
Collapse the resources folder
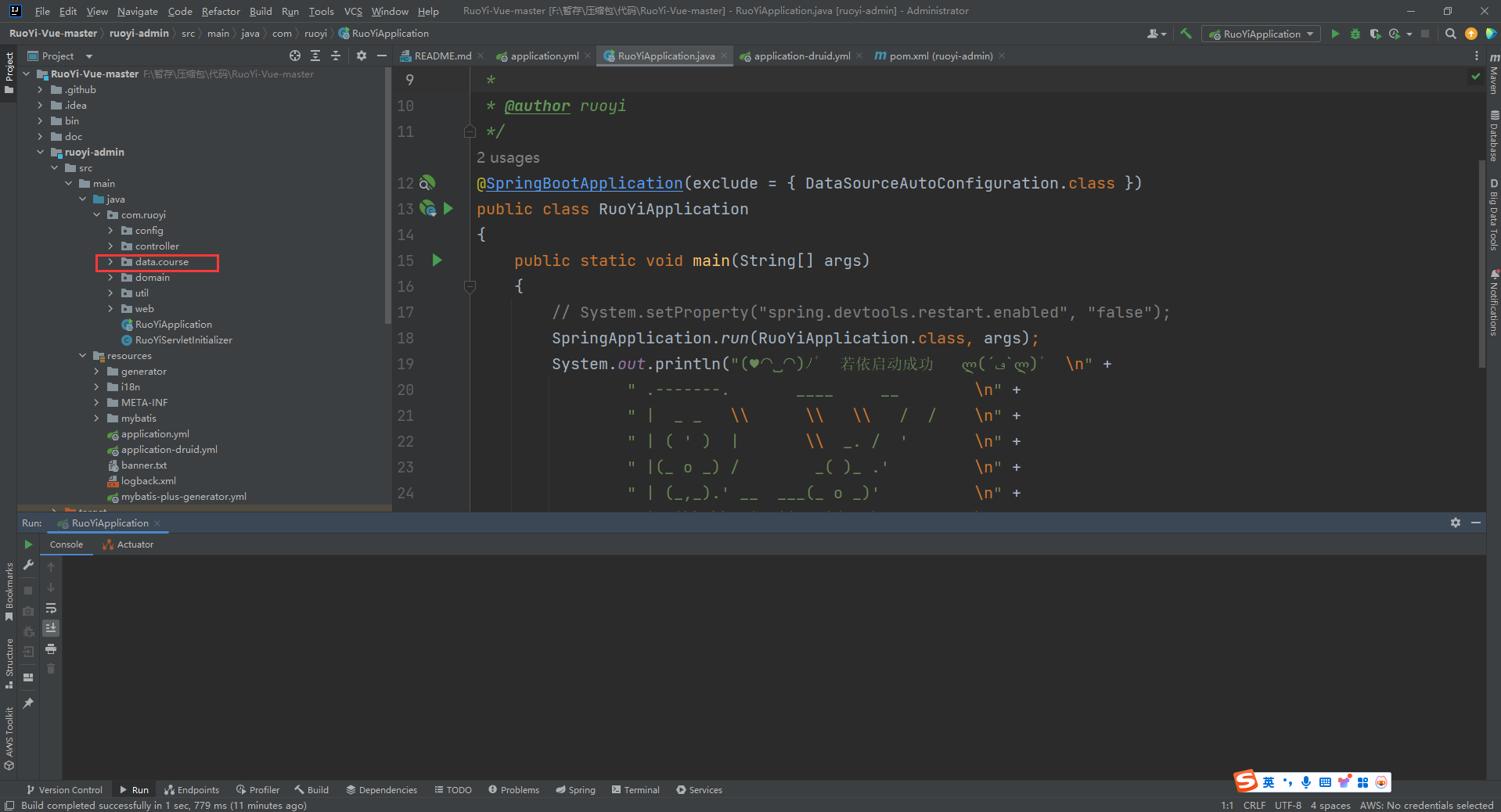[x=82, y=356]
